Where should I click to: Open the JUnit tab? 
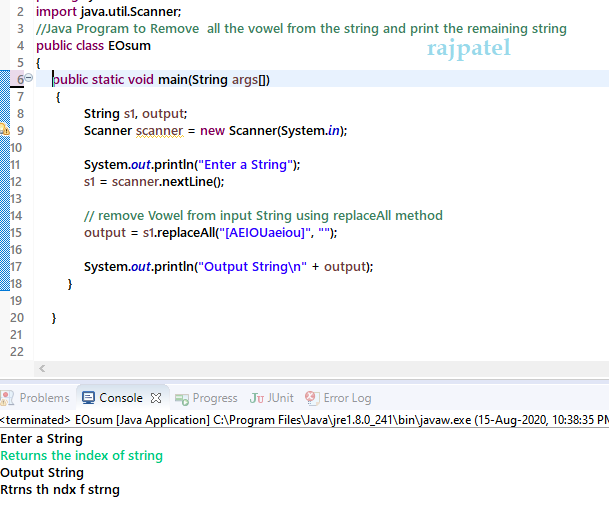280,398
